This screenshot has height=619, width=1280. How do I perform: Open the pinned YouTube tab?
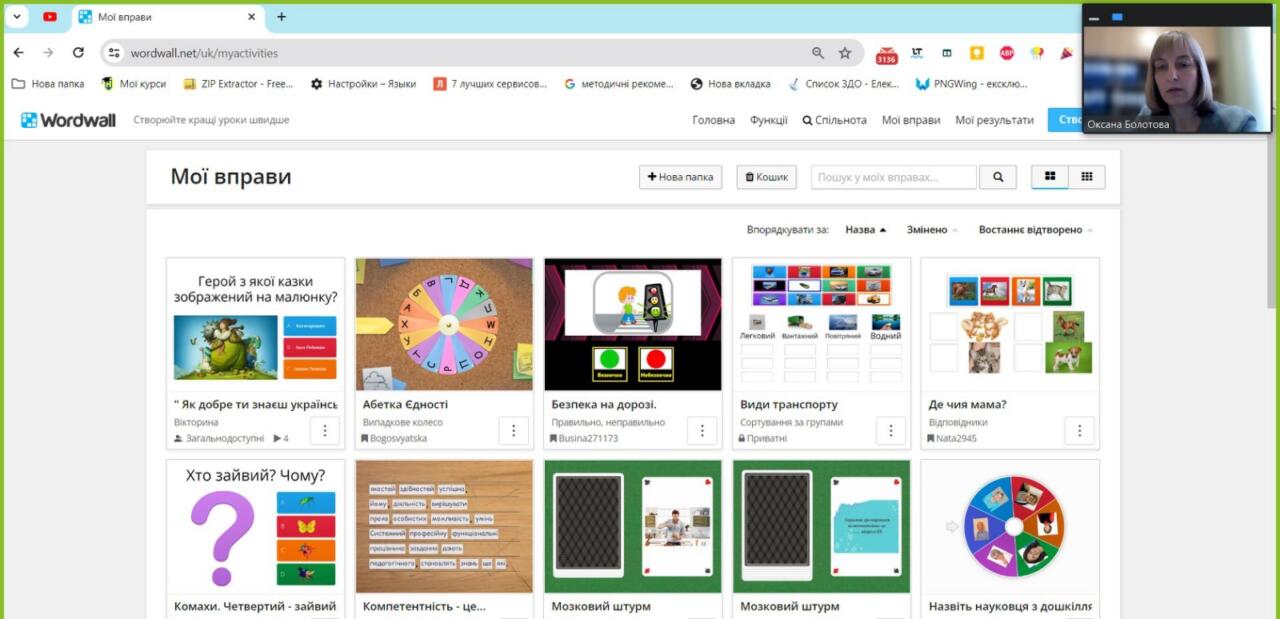50,17
